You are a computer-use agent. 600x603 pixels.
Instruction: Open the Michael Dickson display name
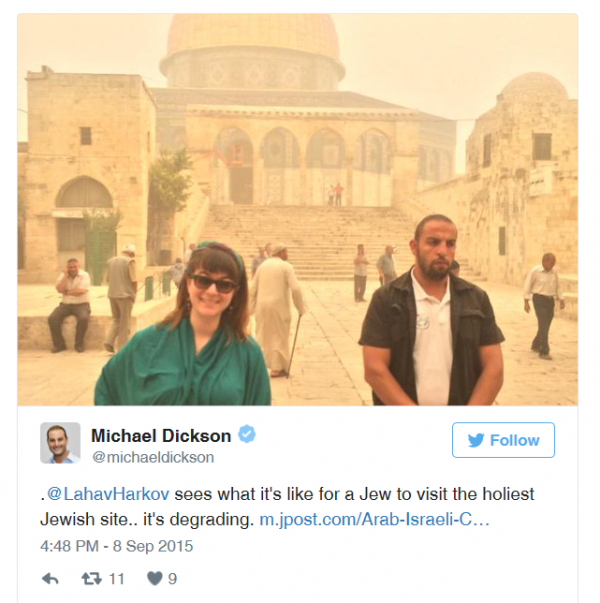[x=161, y=436]
